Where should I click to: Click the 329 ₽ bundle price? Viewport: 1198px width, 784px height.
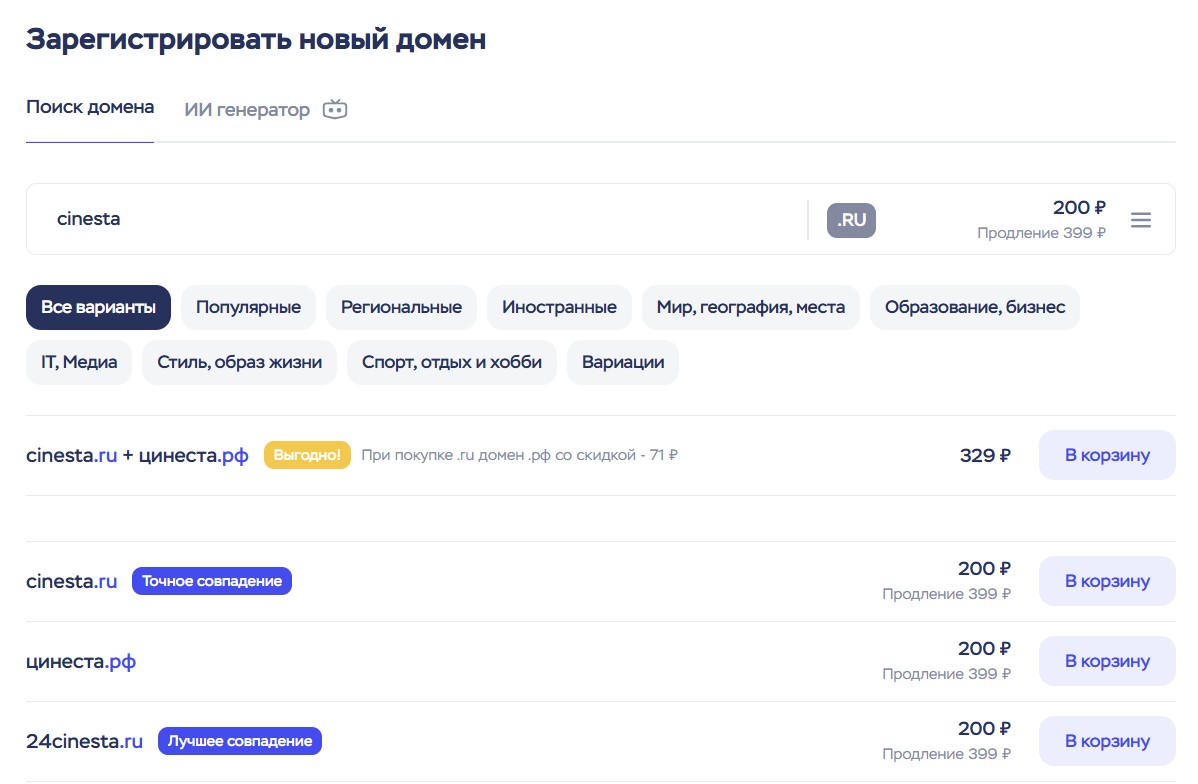pos(986,455)
